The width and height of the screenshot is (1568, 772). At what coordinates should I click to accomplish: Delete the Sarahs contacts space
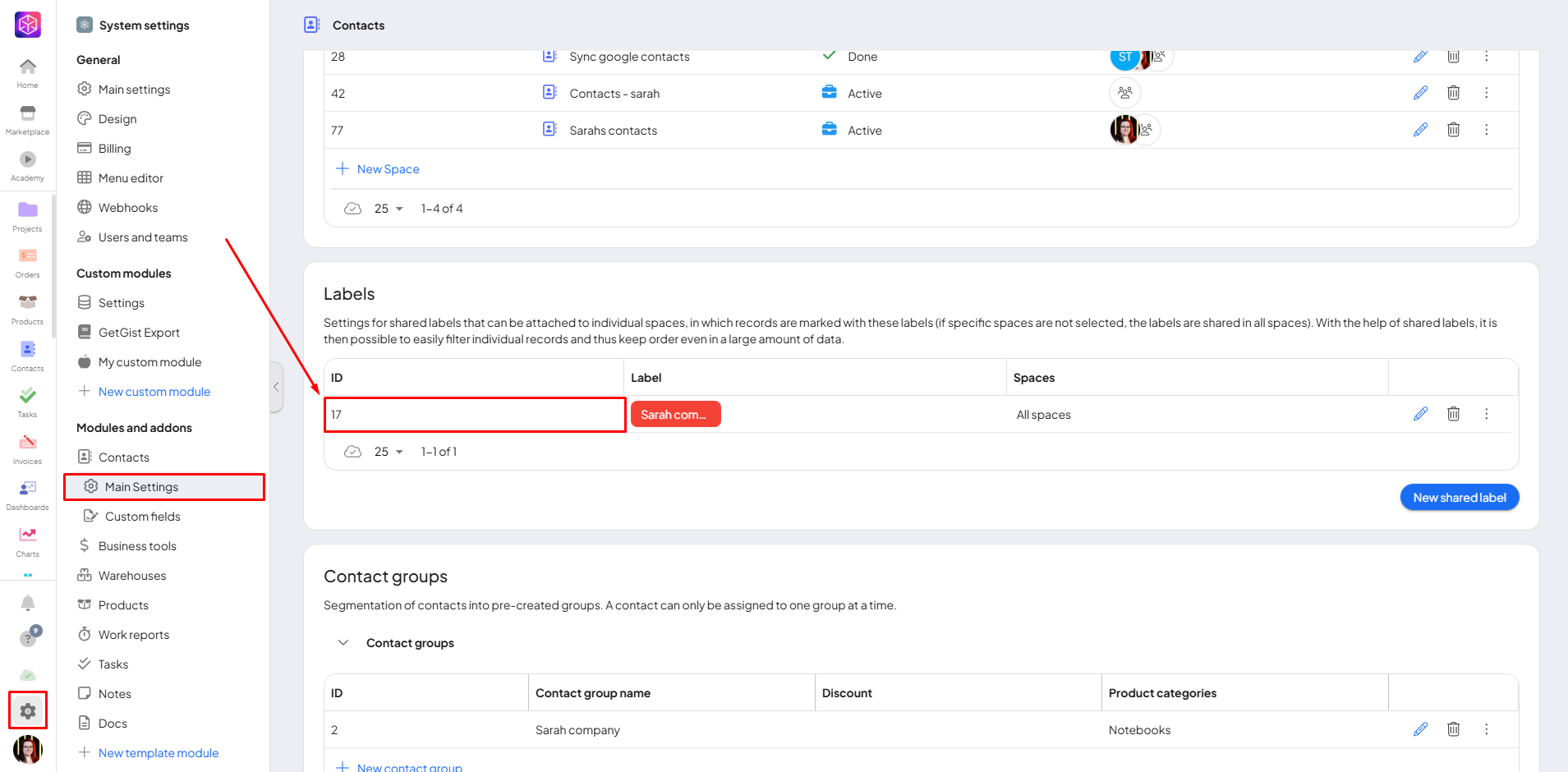[x=1453, y=130]
